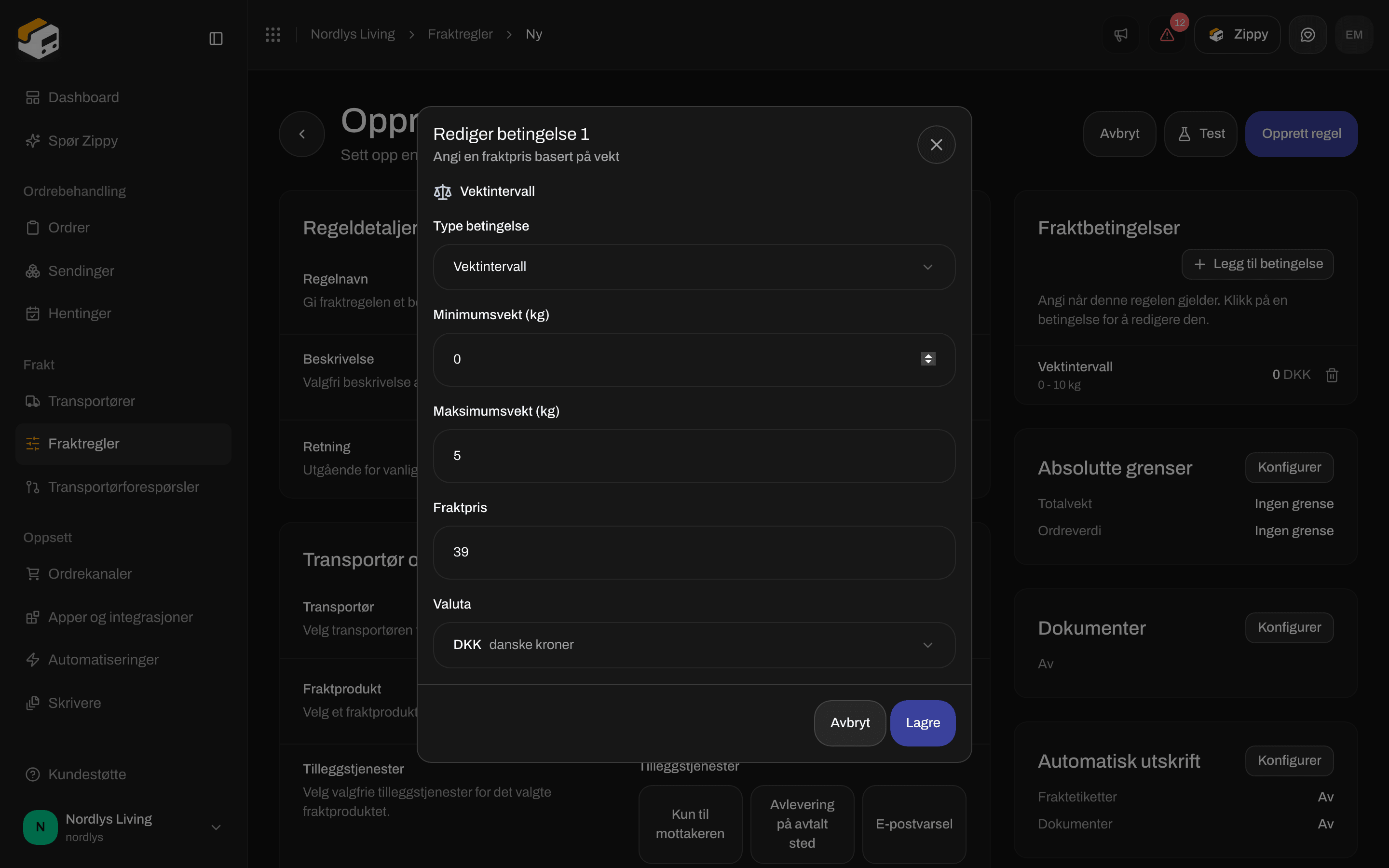Open the chat support icon
This screenshot has width=1389, height=868.
tap(1307, 34)
